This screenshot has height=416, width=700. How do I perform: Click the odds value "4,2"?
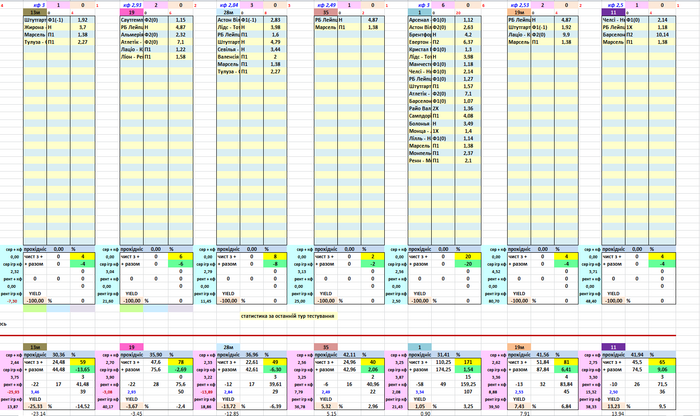pyautogui.click(x=468, y=35)
